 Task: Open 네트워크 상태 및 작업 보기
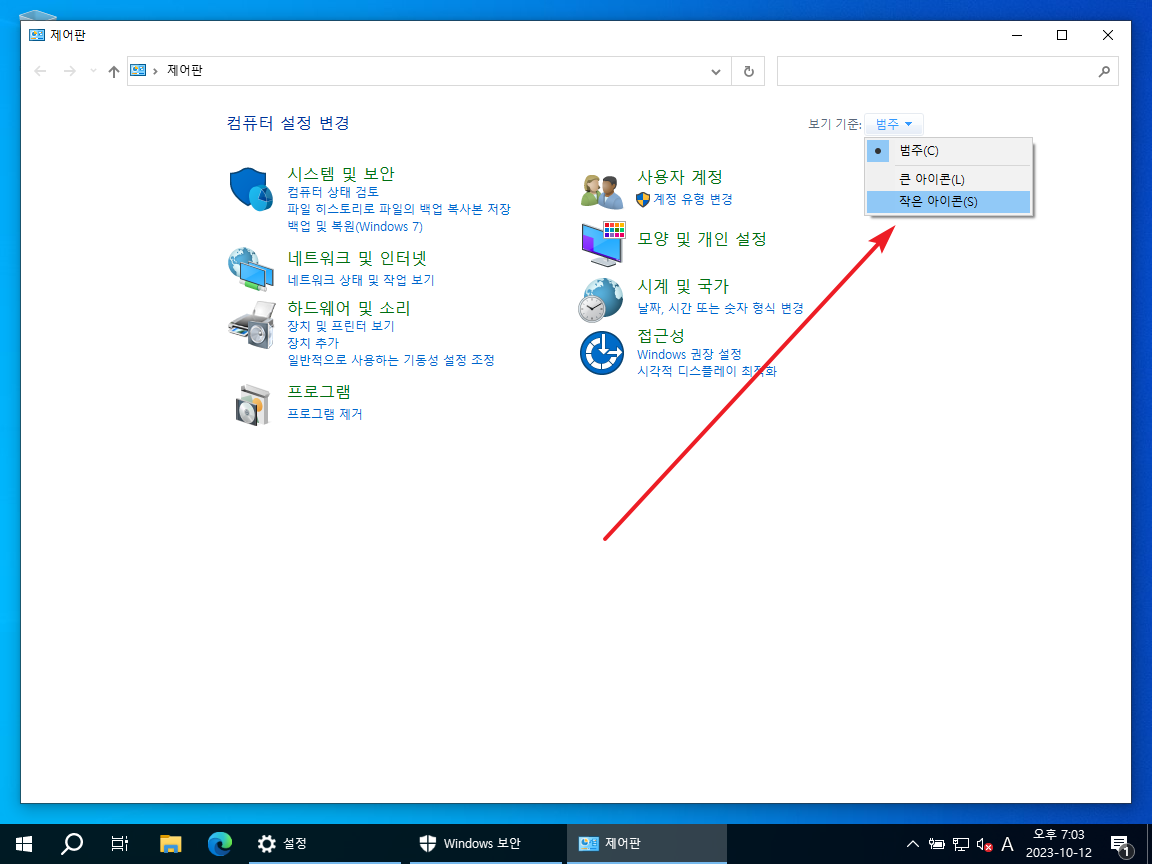click(361, 280)
